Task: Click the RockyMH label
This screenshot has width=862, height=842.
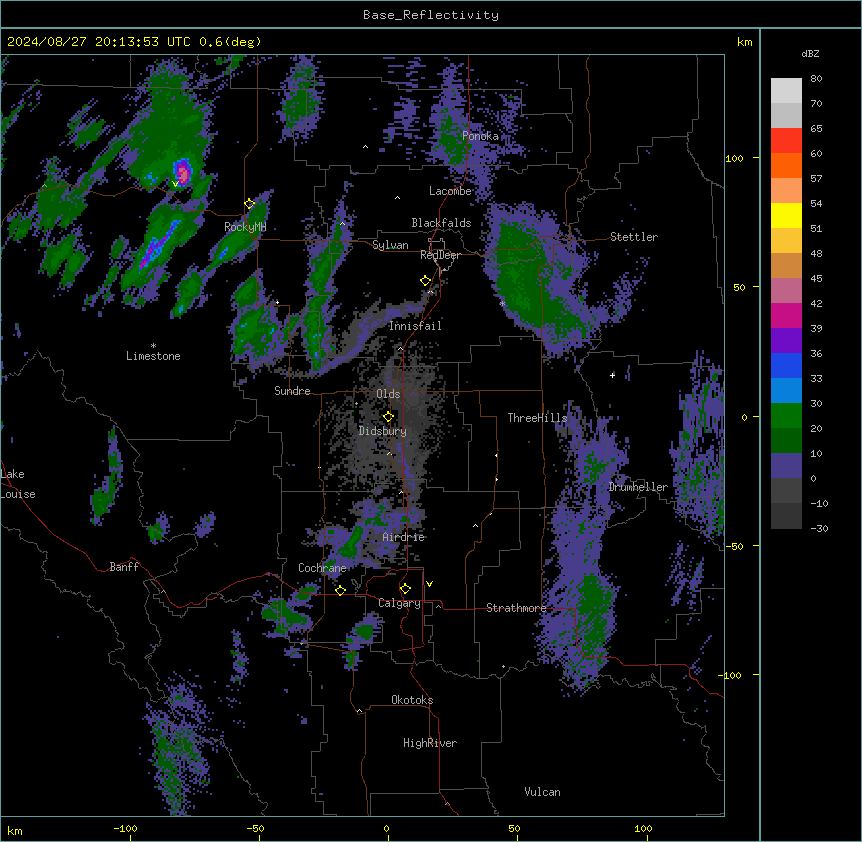Action: tap(245, 226)
